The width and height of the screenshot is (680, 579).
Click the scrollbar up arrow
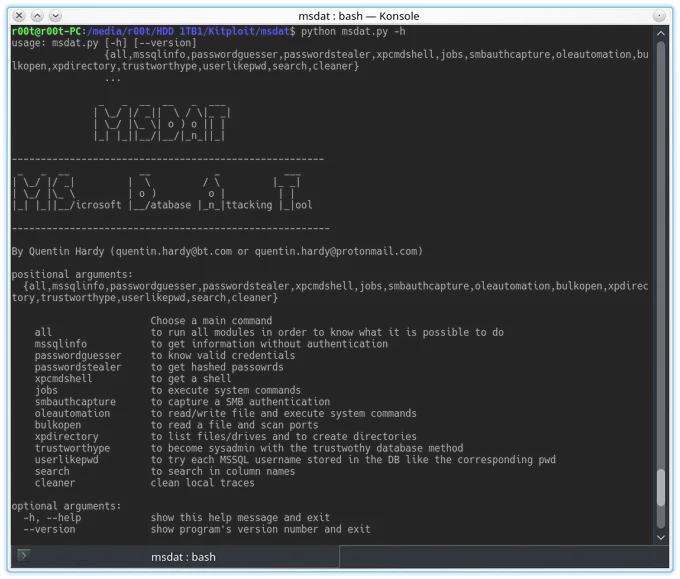click(x=660, y=33)
